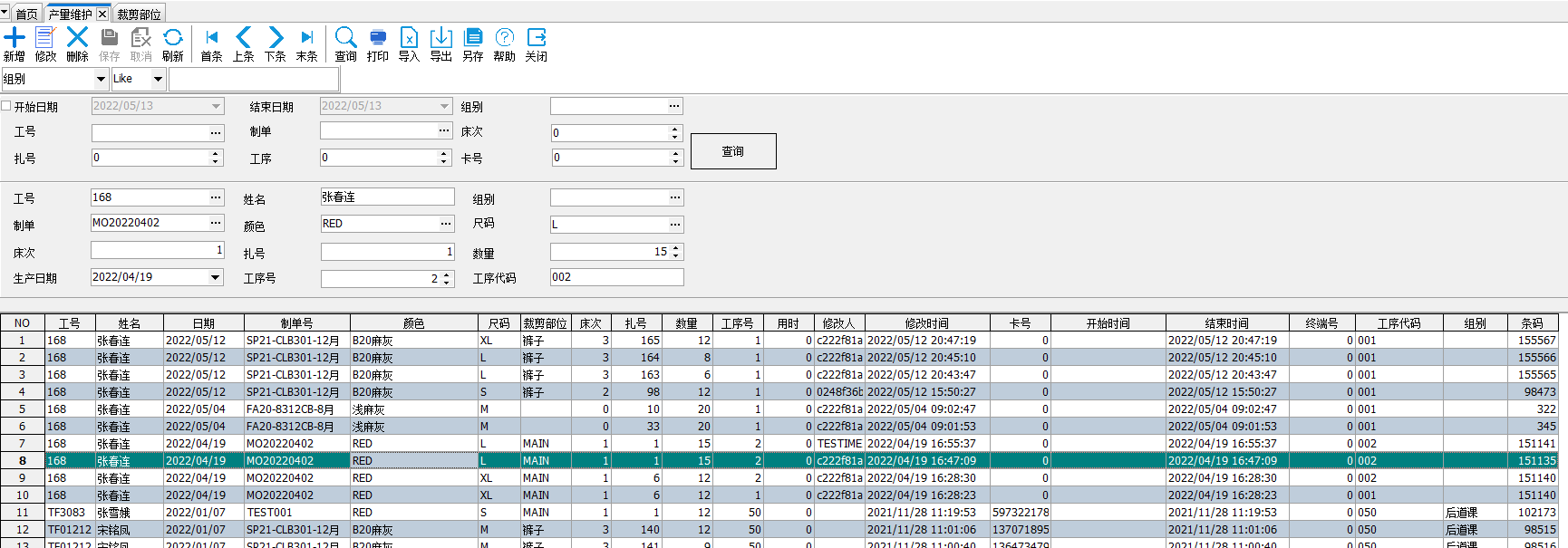The image size is (1568, 548).
Task: Click the large 查询 search button
Action: click(x=733, y=151)
